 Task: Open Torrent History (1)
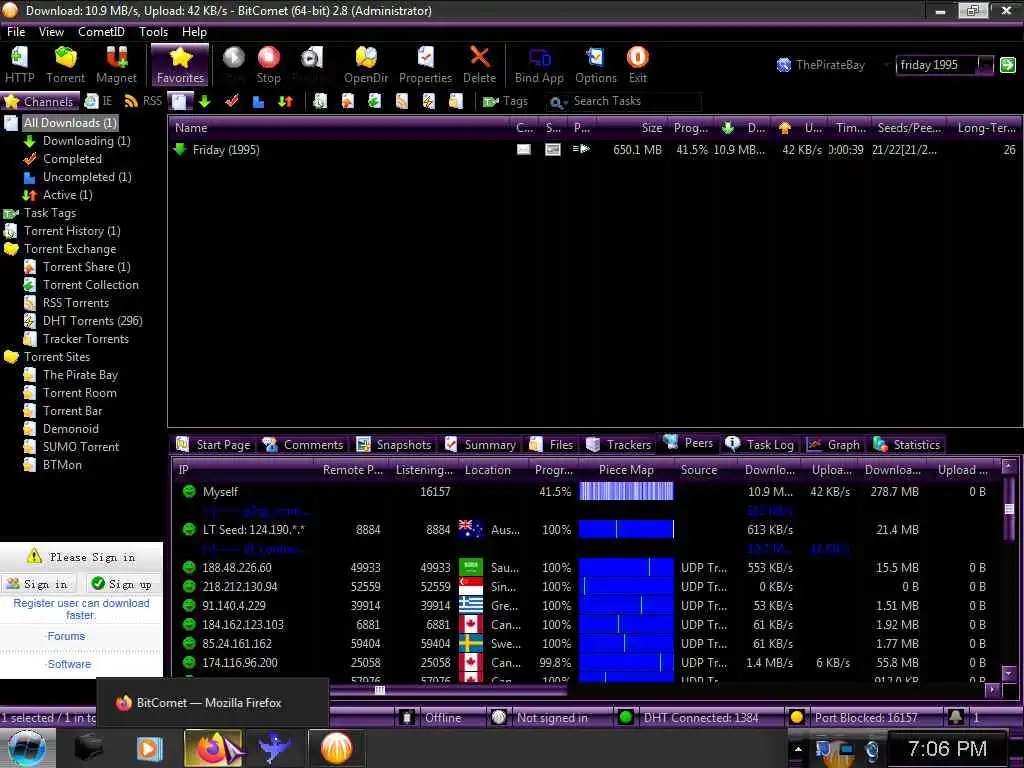72,231
